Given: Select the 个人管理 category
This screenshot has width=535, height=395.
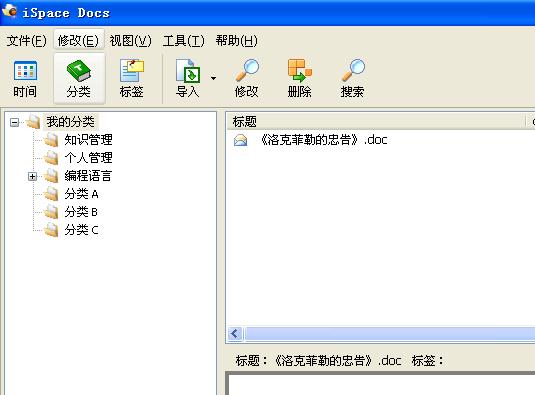Looking at the screenshot, I should point(88,158).
